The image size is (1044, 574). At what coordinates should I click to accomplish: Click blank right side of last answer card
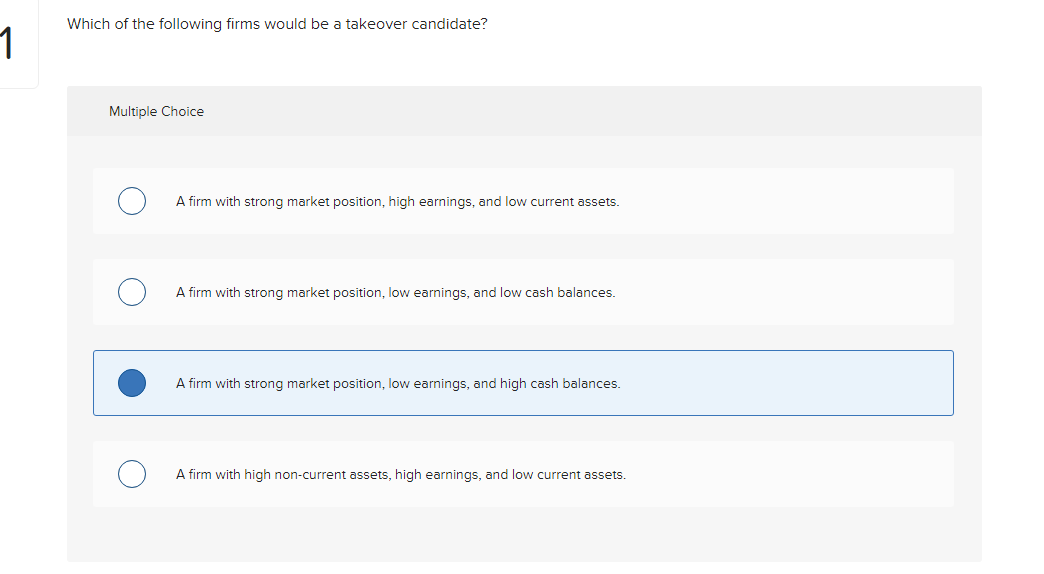pos(800,474)
